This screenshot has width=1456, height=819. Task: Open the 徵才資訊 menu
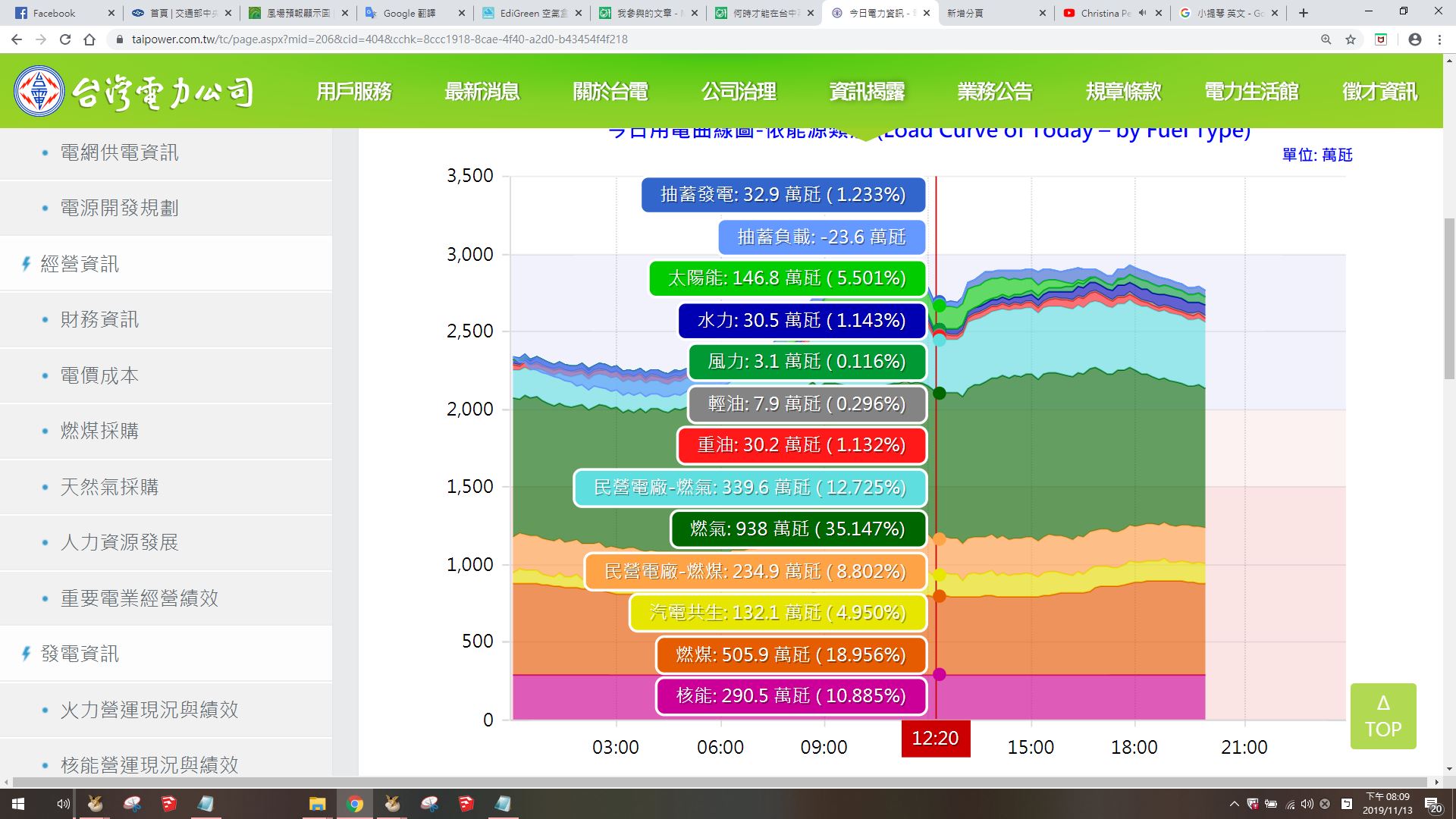[x=1379, y=92]
